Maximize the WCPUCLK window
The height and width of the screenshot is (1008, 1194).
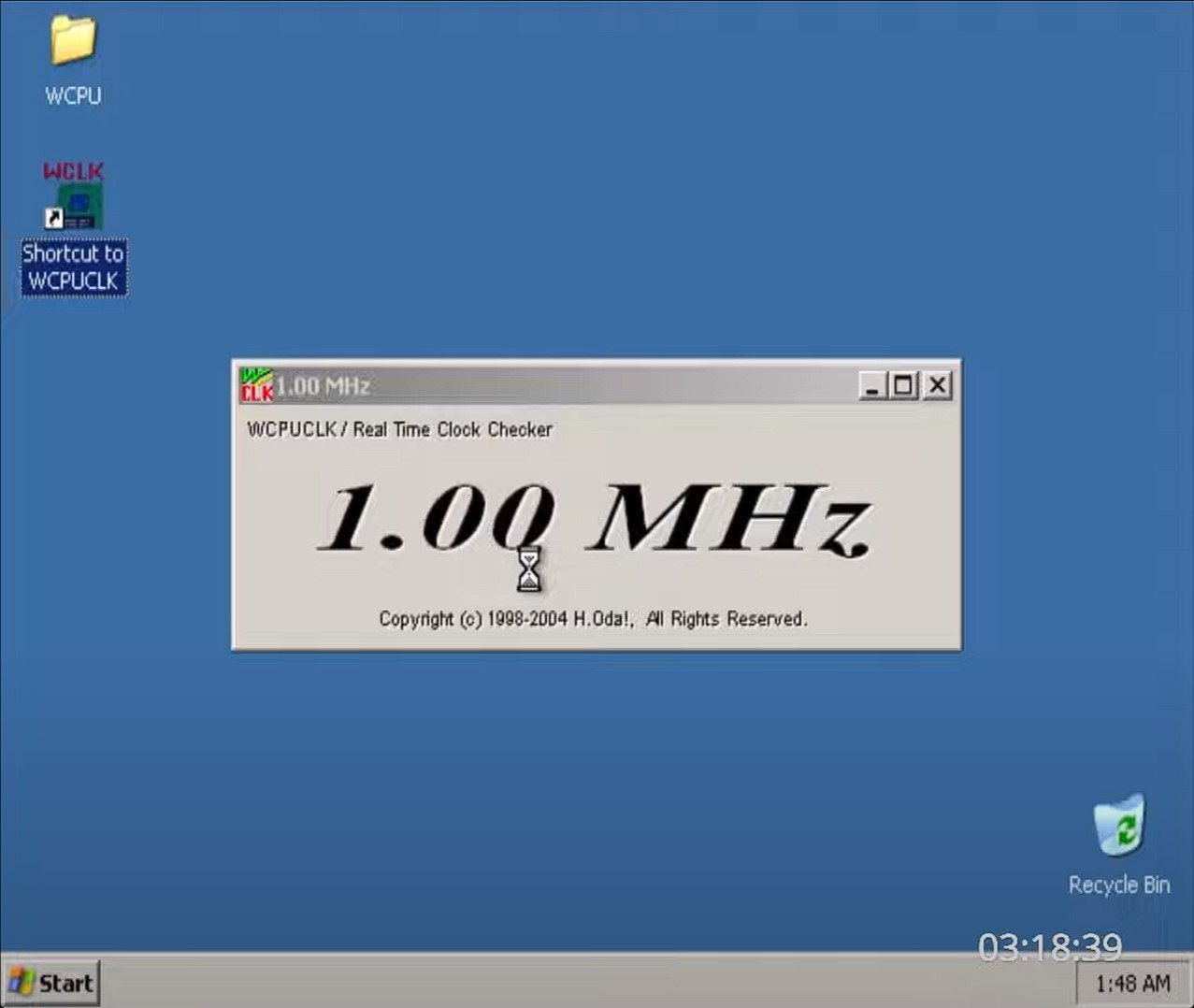point(903,385)
